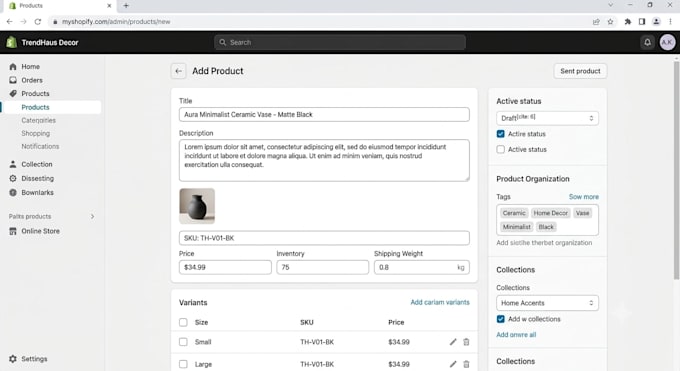Check the Large variant row checkbox

click(x=183, y=364)
